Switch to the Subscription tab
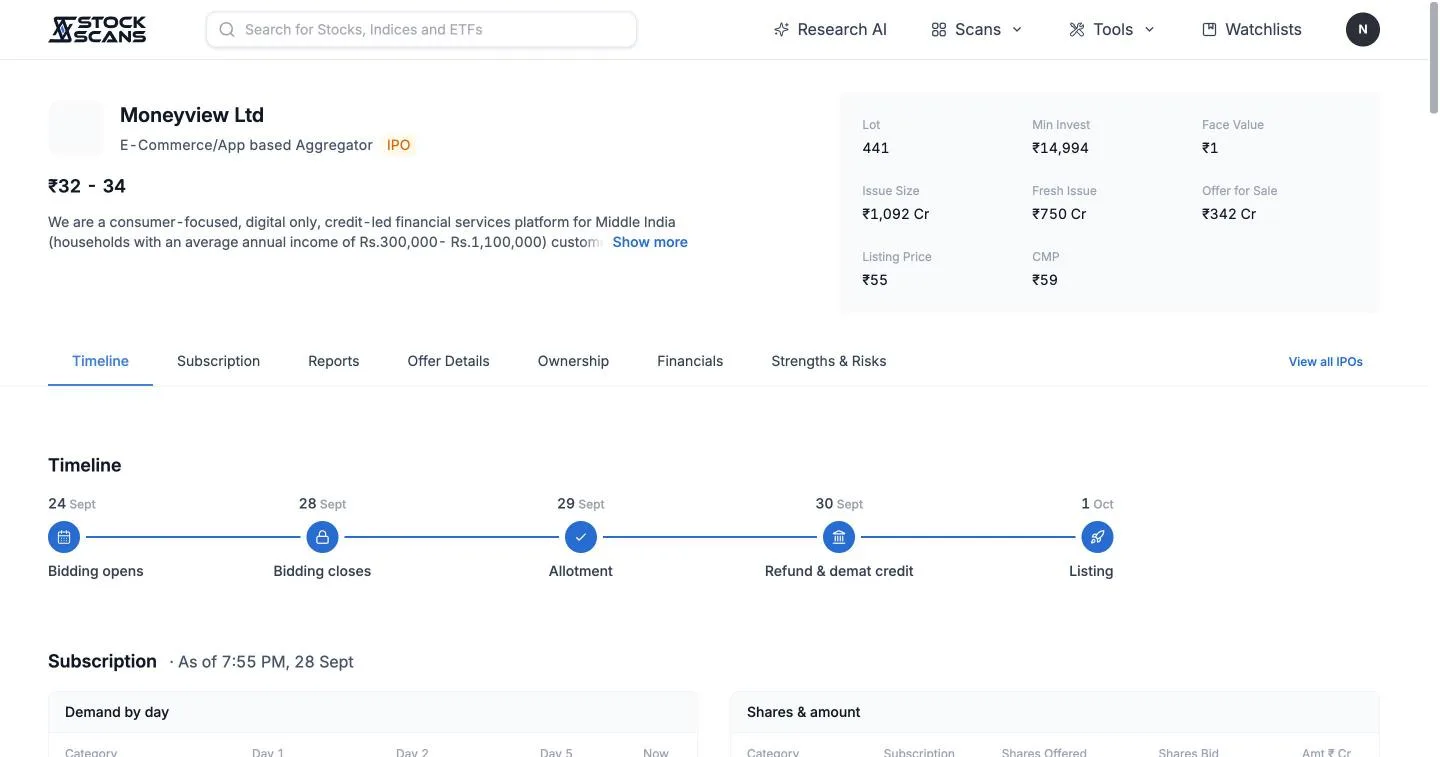The width and height of the screenshot is (1440, 757). [218, 361]
